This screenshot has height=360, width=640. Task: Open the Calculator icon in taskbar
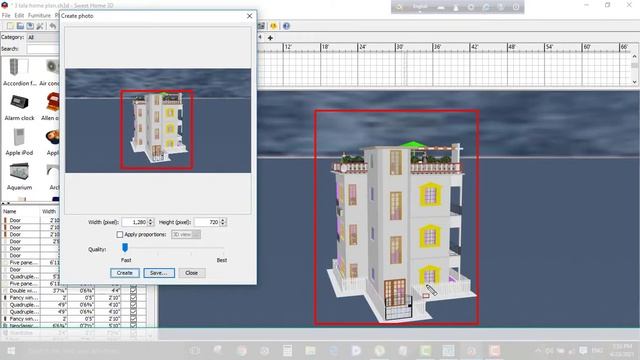[287, 350]
